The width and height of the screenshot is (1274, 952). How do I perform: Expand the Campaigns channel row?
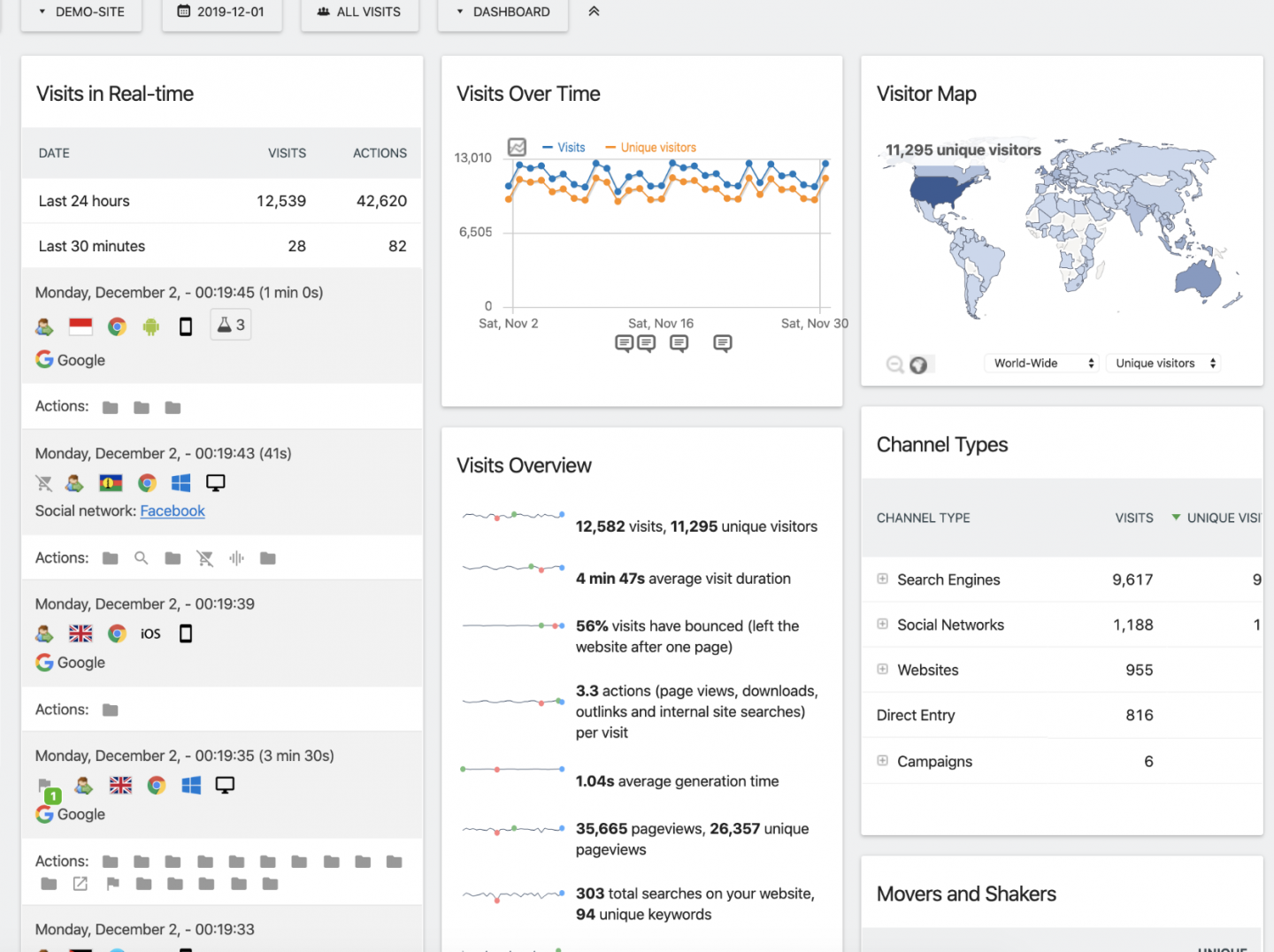[x=882, y=760]
